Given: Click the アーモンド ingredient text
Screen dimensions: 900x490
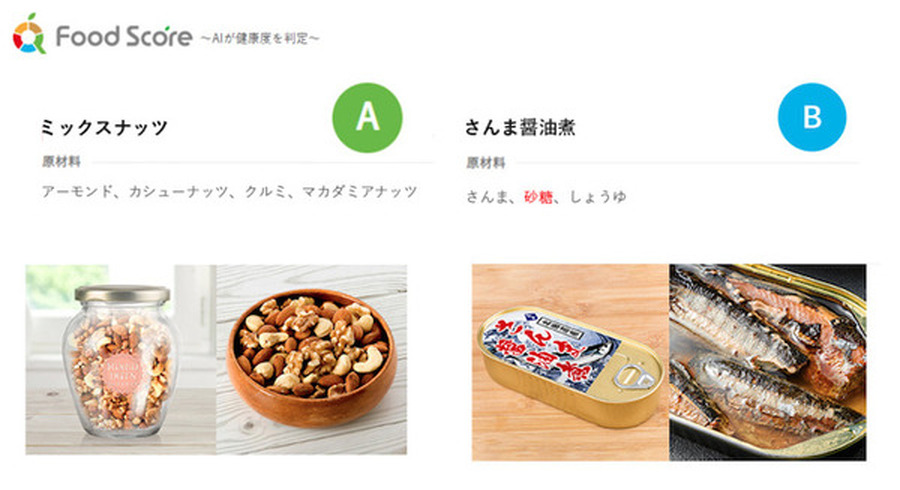Looking at the screenshot, I should 77,192.
